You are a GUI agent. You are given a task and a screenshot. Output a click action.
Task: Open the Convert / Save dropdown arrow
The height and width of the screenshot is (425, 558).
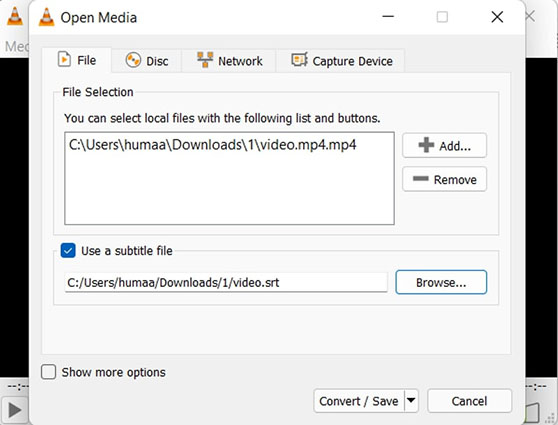click(411, 401)
